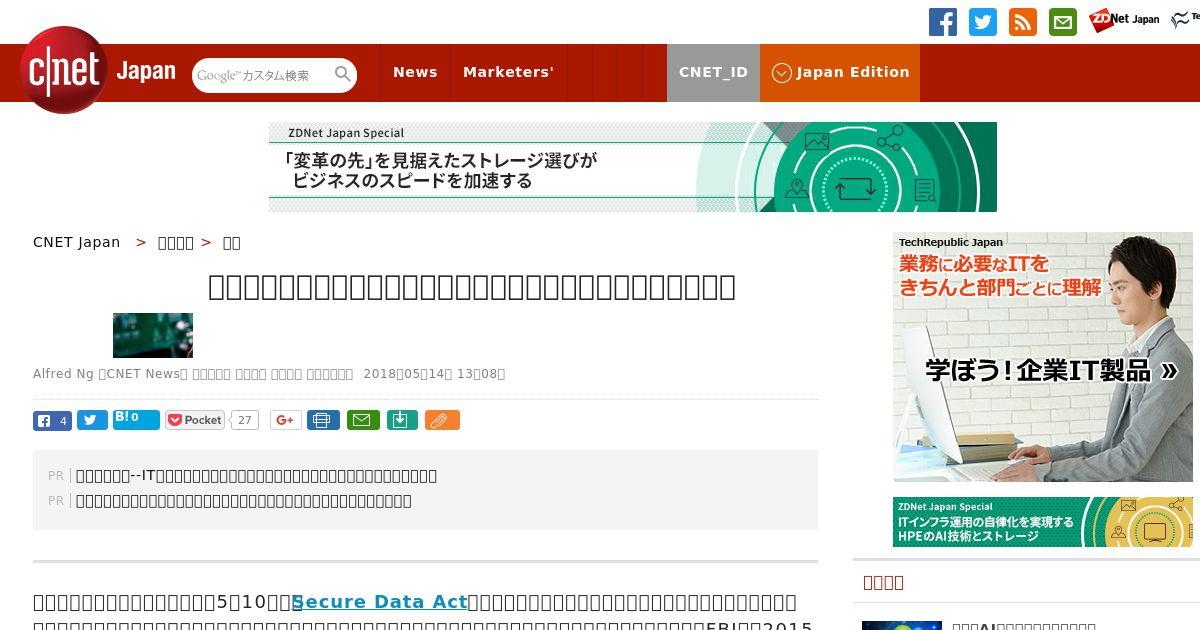
Task: Open the ZDNet Japan Special storage banner
Action: (x=632, y=167)
